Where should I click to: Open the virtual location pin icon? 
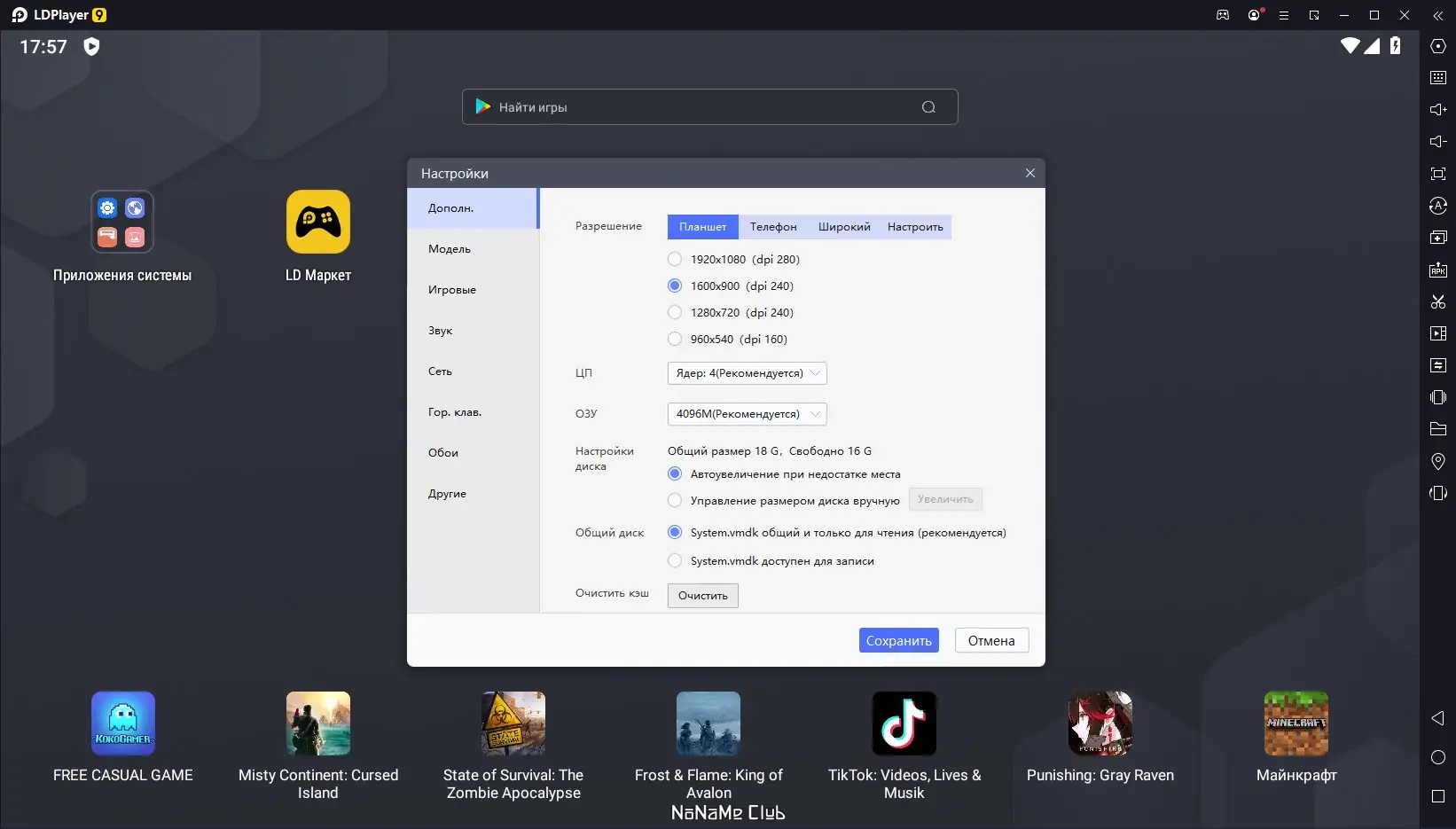(1438, 461)
